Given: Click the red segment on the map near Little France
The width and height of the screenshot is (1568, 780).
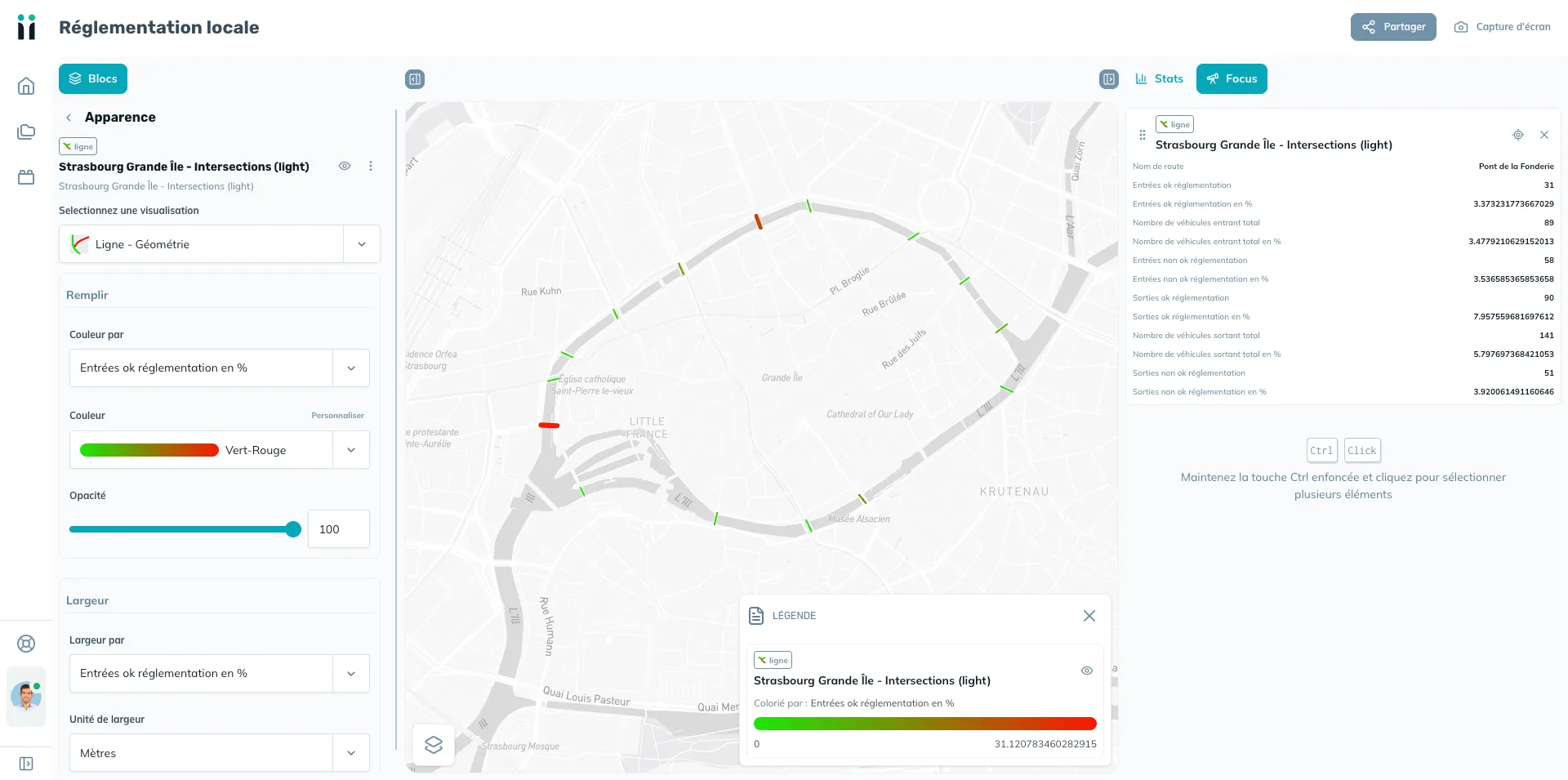Looking at the screenshot, I should pos(549,425).
